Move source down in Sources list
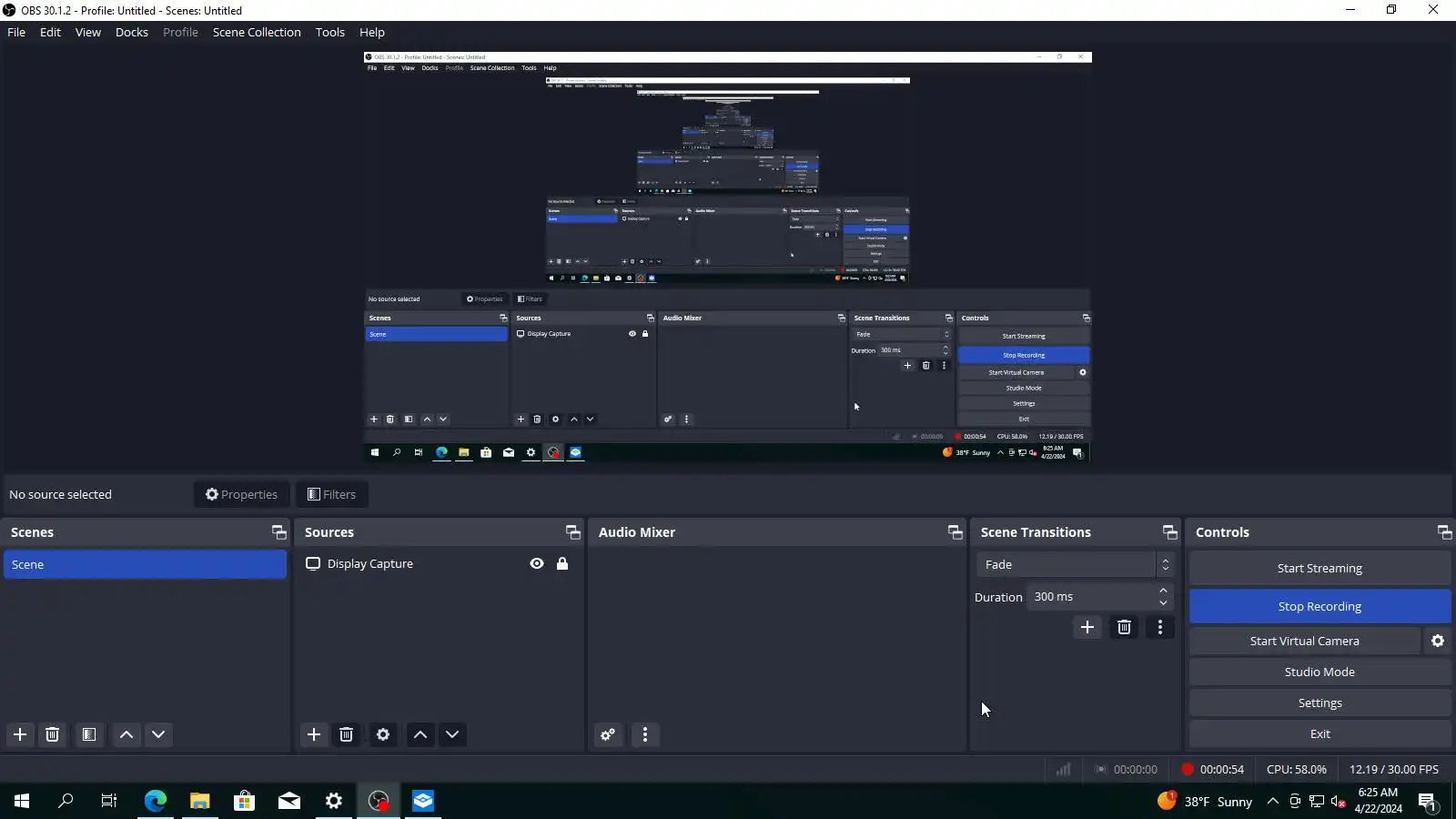 tap(452, 734)
